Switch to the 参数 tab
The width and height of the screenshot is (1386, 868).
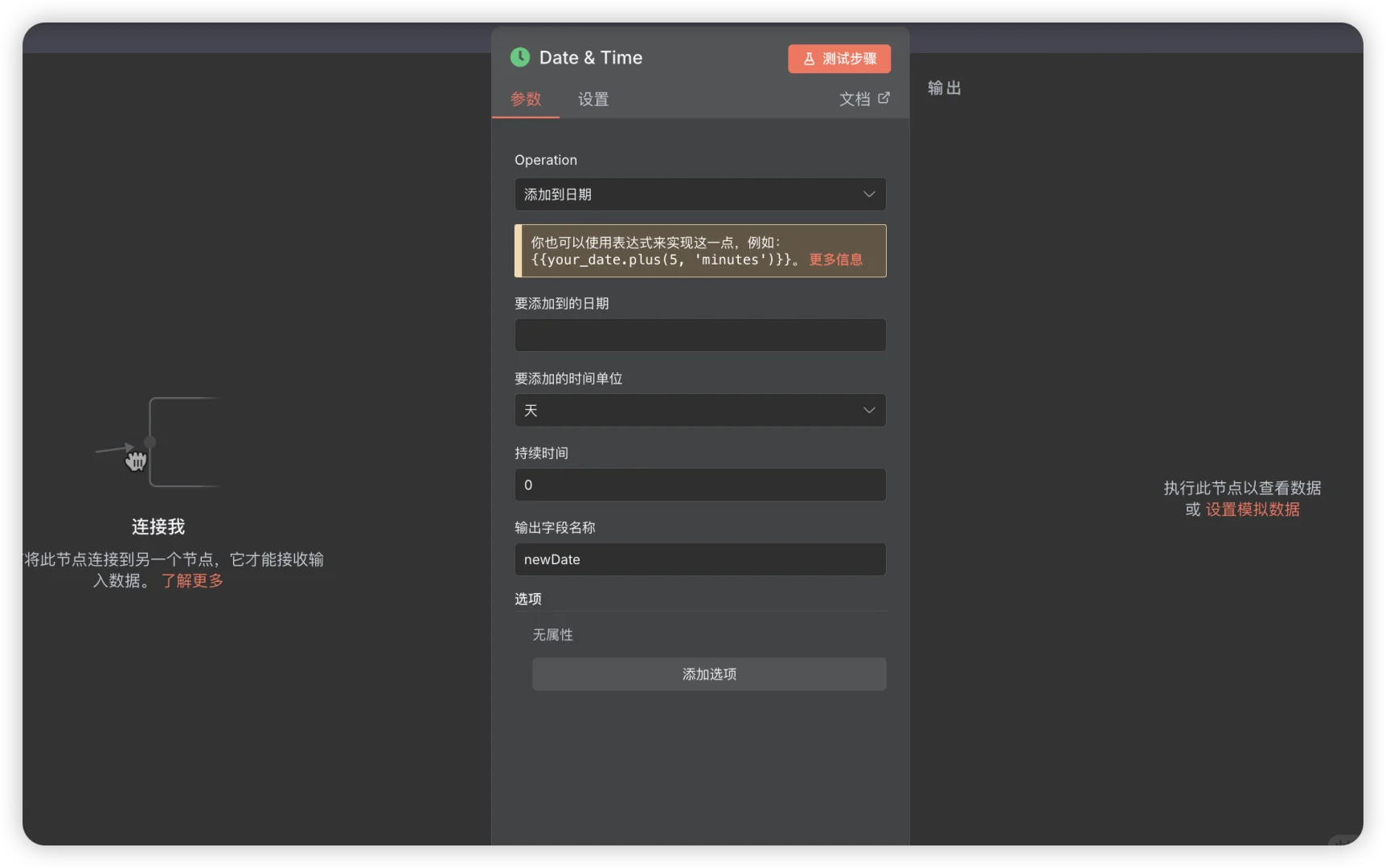(x=526, y=99)
